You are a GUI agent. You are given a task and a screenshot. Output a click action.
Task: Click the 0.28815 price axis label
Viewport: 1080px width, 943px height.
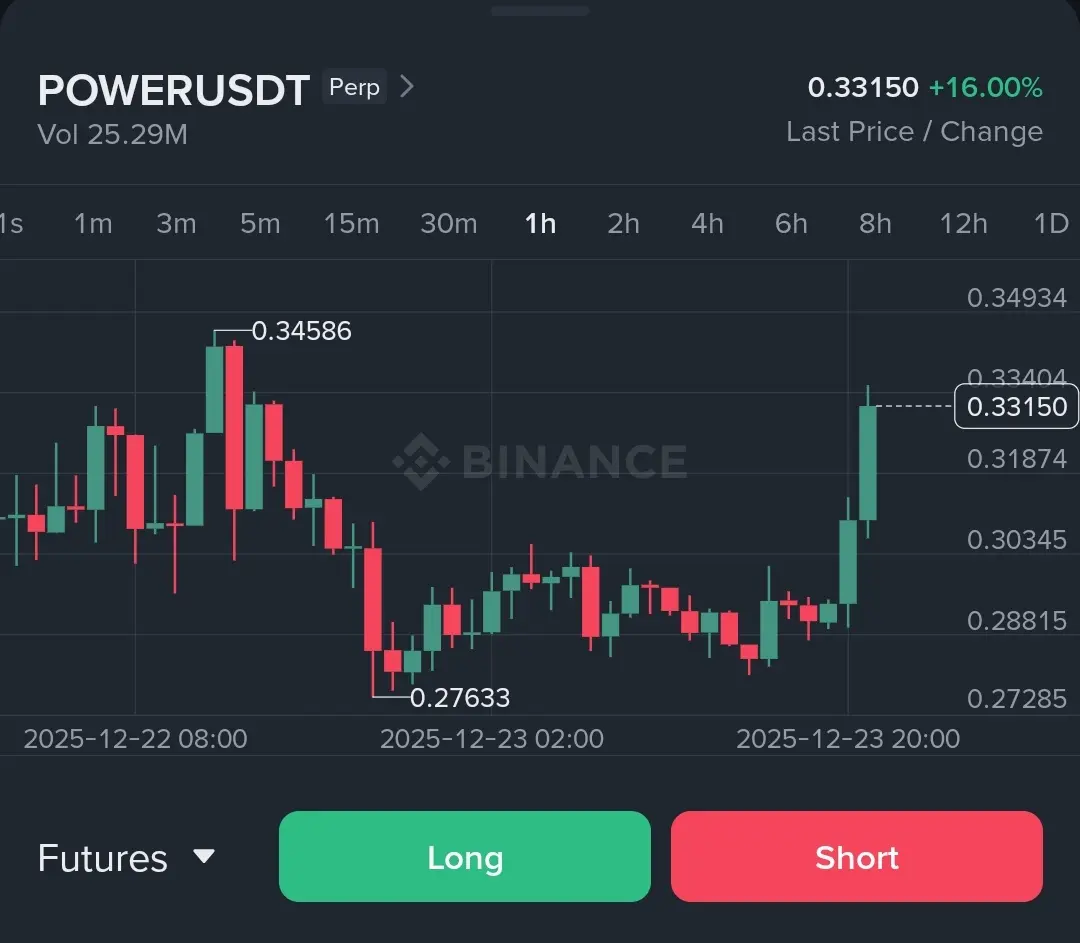(x=1017, y=621)
